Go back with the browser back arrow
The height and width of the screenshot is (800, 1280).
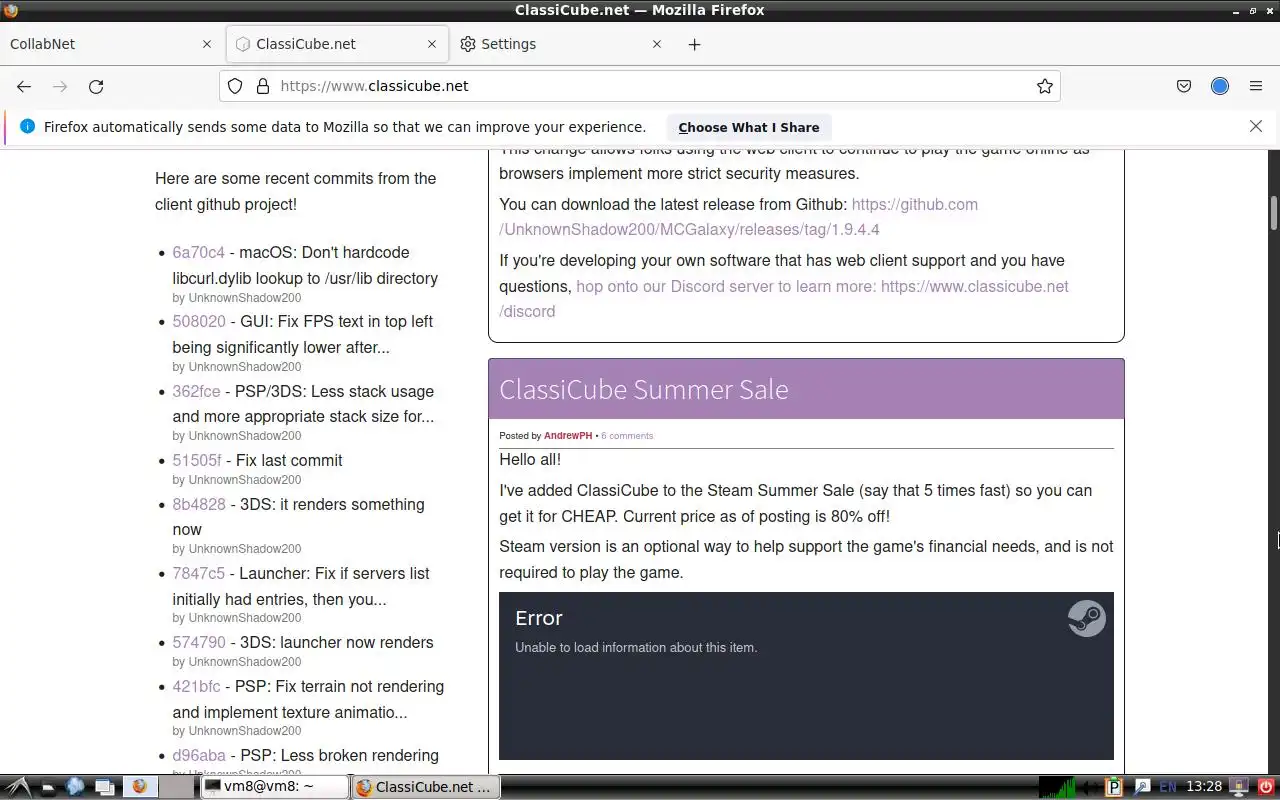(x=24, y=86)
